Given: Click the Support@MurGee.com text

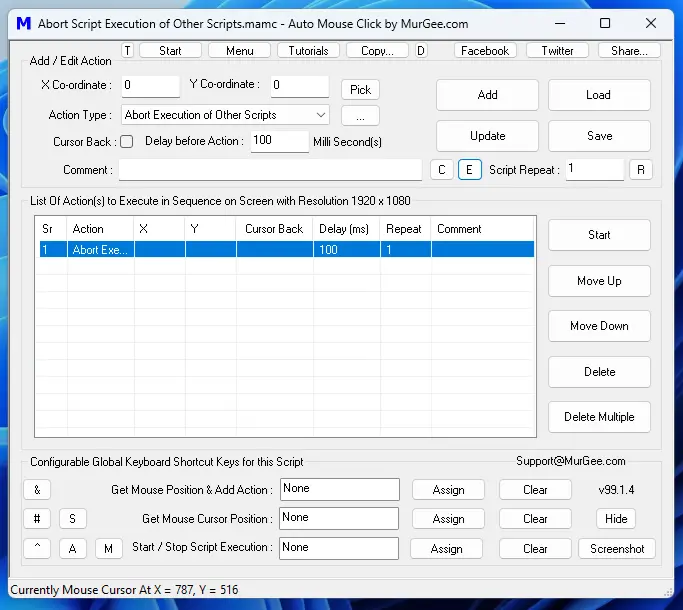Looking at the screenshot, I should [x=571, y=461].
